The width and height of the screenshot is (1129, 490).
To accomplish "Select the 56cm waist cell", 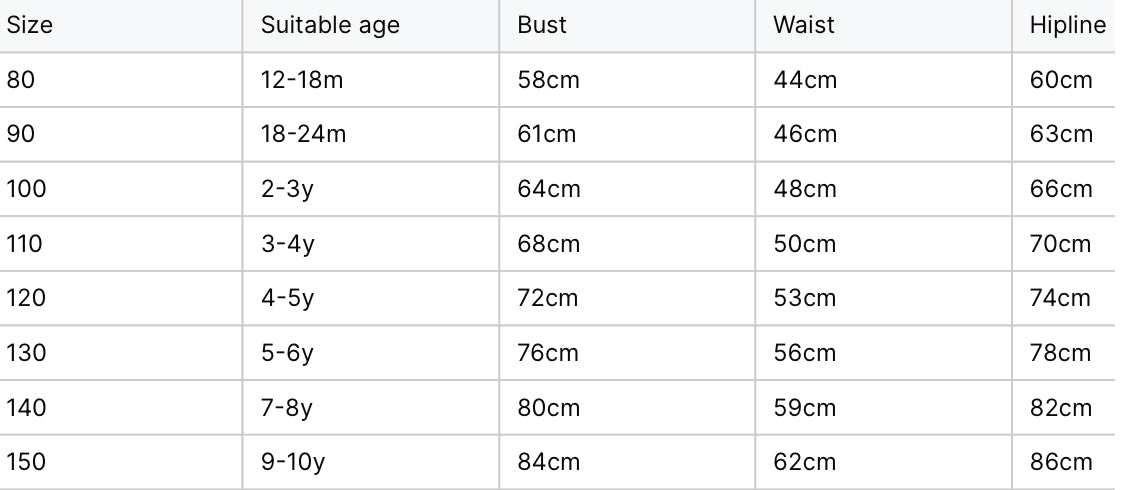I will 804,353.
